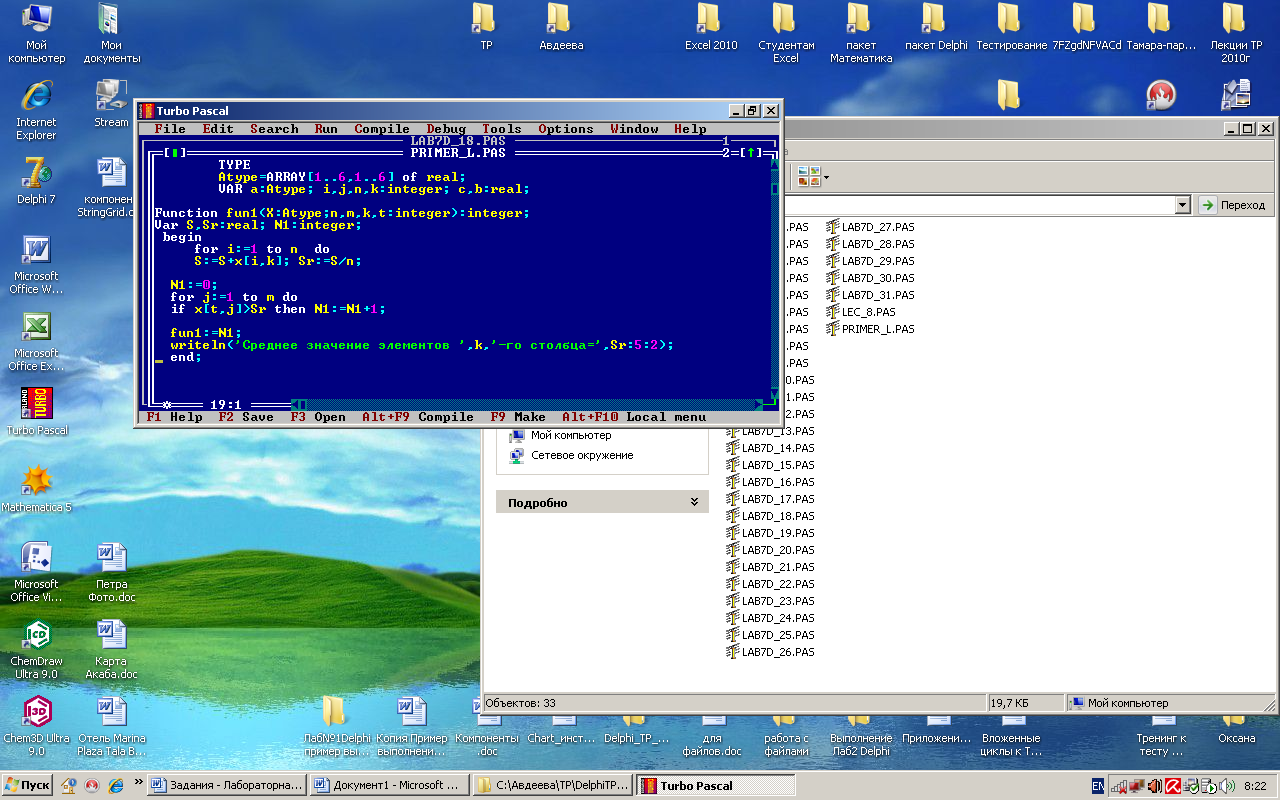The image size is (1280, 800).
Task: Select the Microsoft Office Excel desktop icon
Action: coord(37,342)
